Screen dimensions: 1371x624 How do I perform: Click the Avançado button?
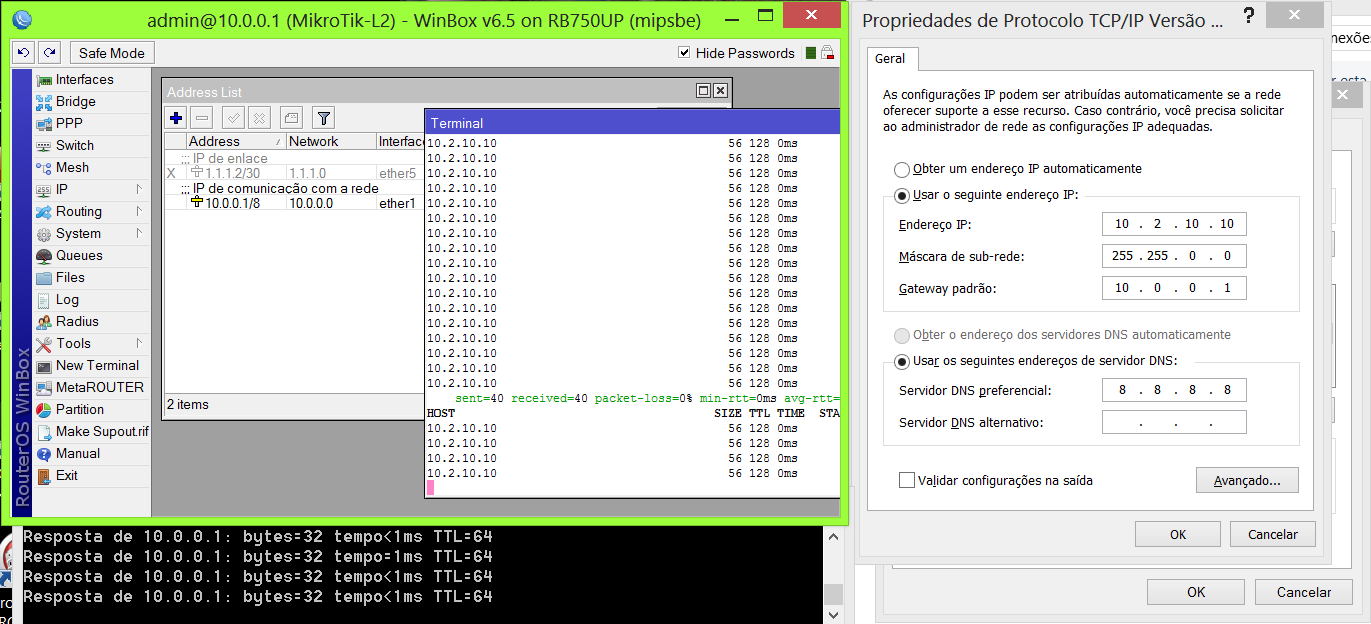(1247, 480)
